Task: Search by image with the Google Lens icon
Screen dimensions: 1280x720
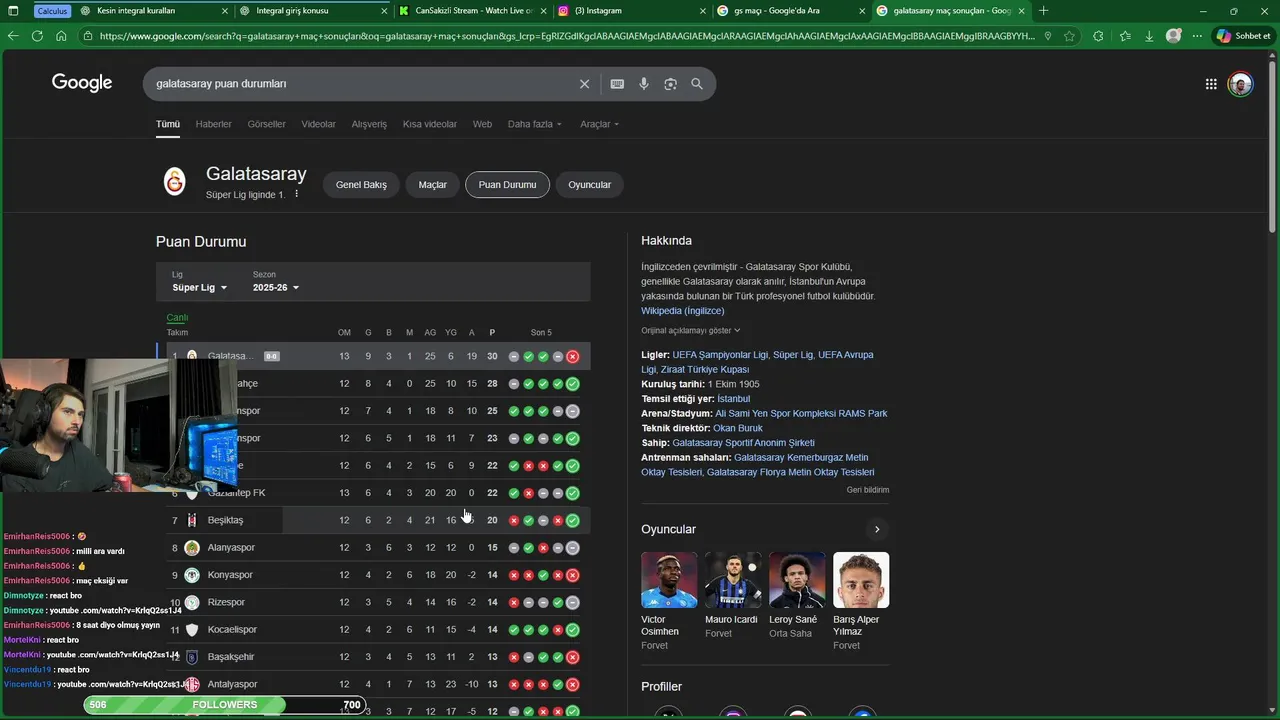Action: [x=670, y=84]
